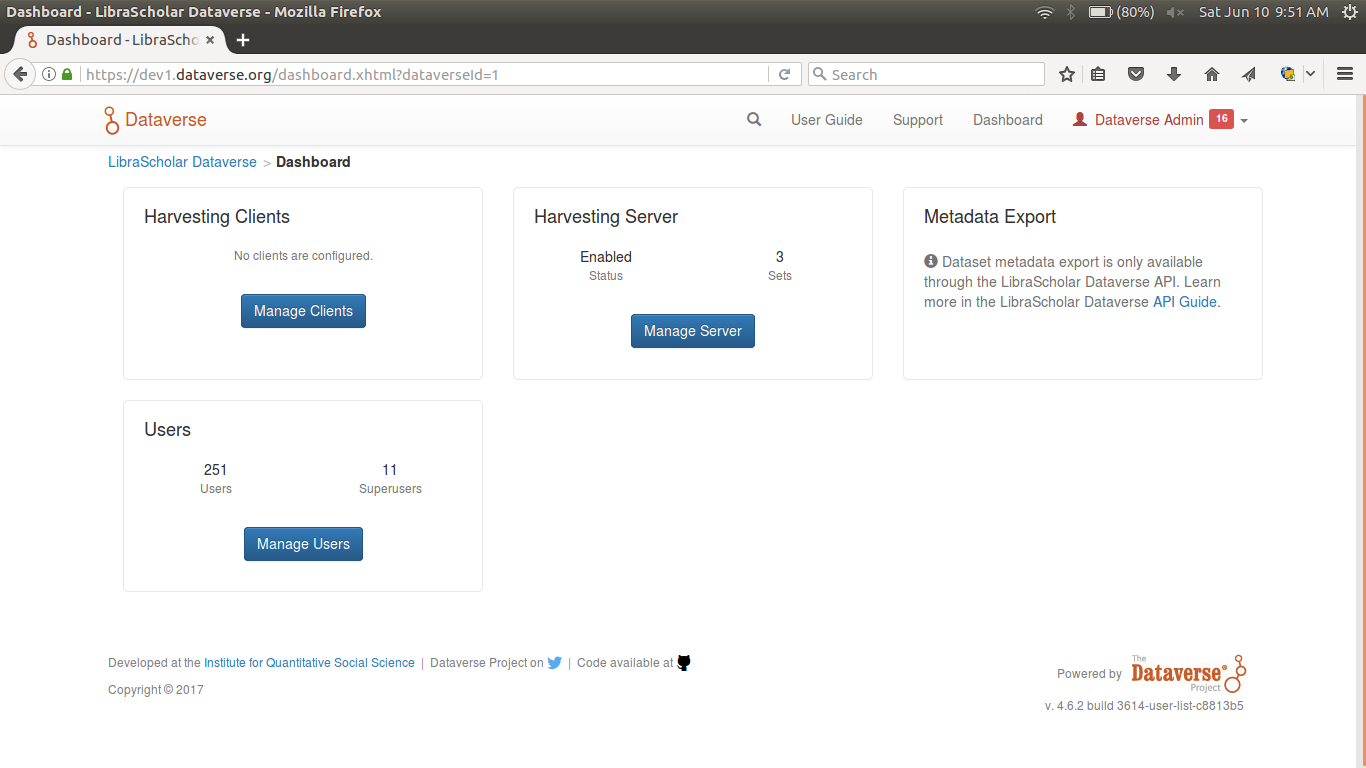This screenshot has height=768, width=1366.
Task: Click the Manage Clients button
Action: 303,311
